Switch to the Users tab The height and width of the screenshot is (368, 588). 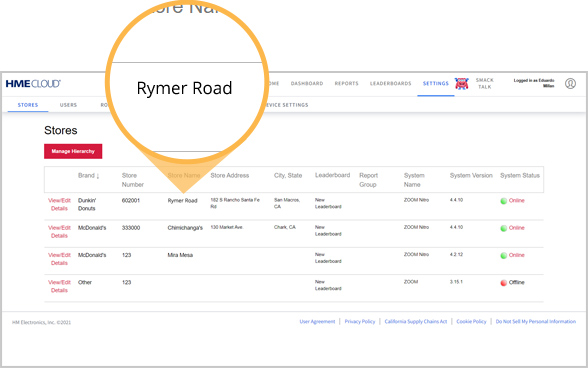click(68, 105)
